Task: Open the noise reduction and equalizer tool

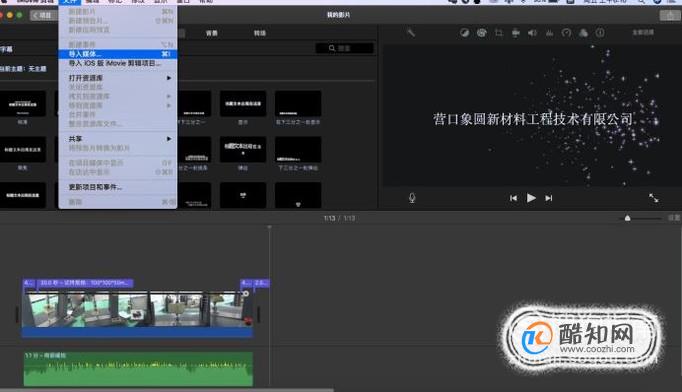Action: [549, 33]
